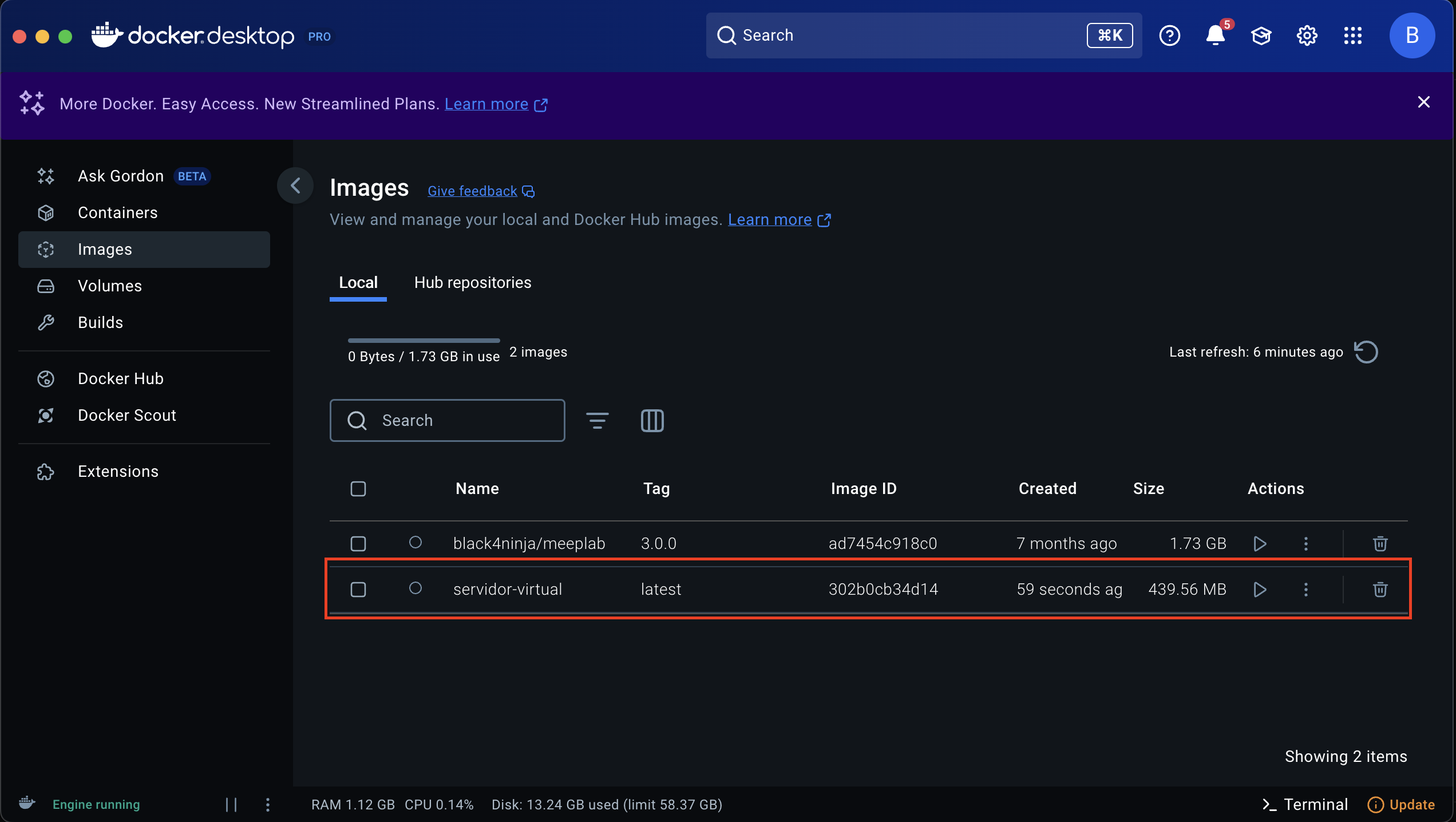The height and width of the screenshot is (822, 1456).
Task: Open the manage columns icon
Action: tap(652, 421)
